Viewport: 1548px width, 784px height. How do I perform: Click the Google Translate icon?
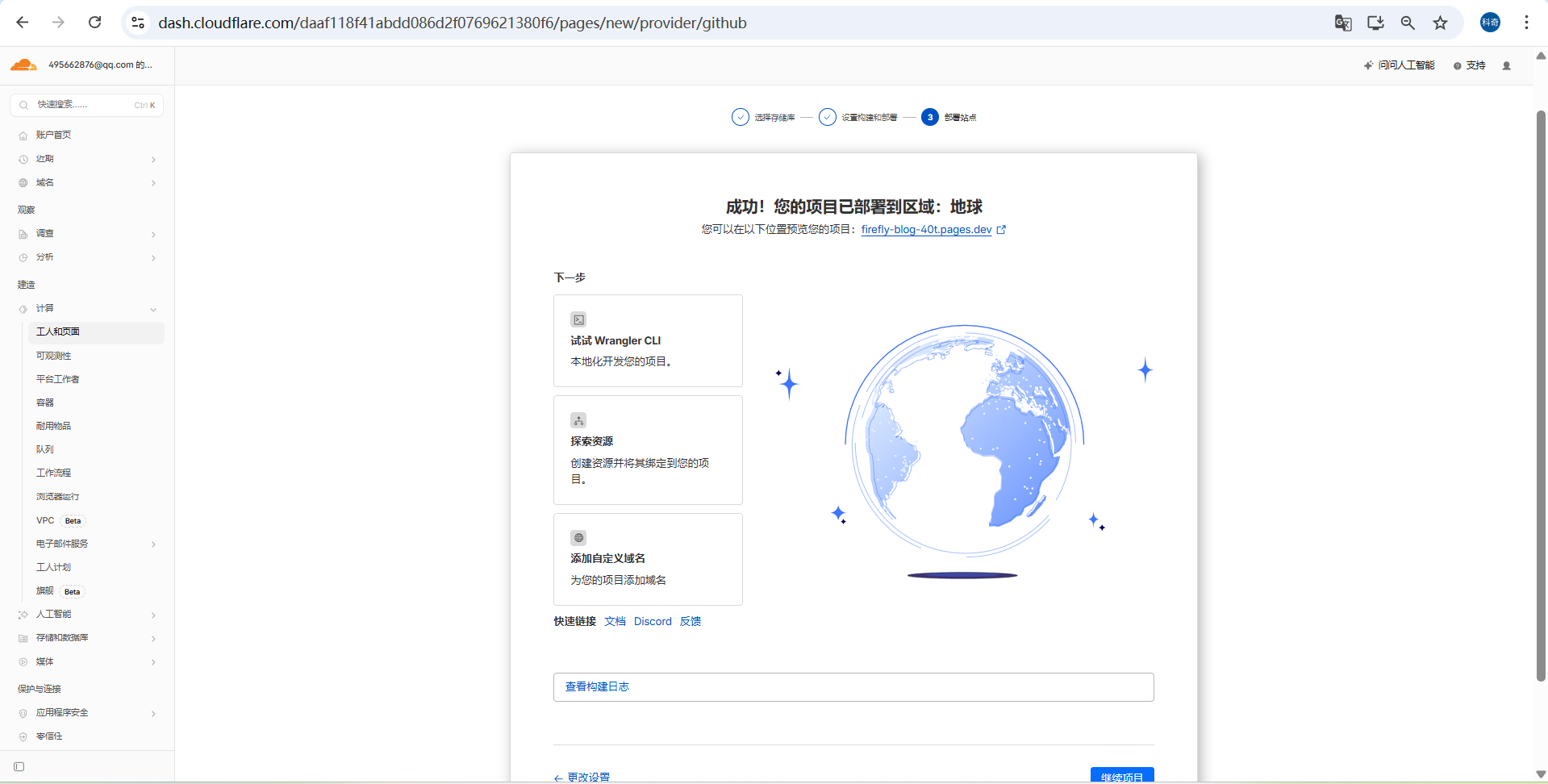point(1343,23)
